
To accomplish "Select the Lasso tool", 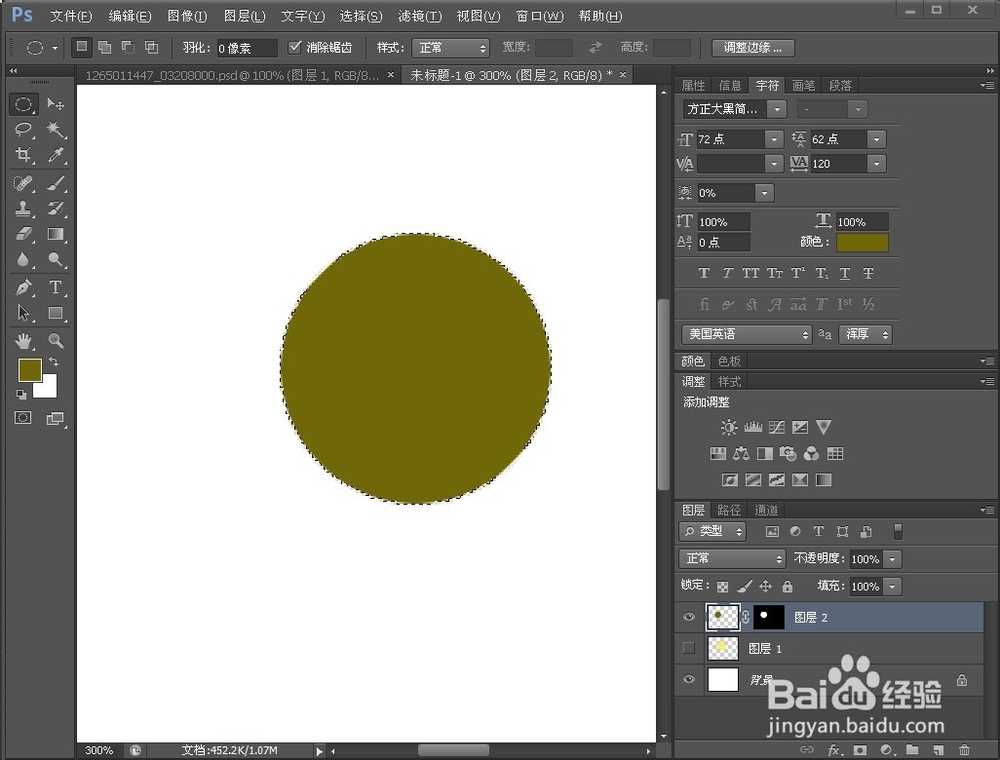I will [24, 129].
